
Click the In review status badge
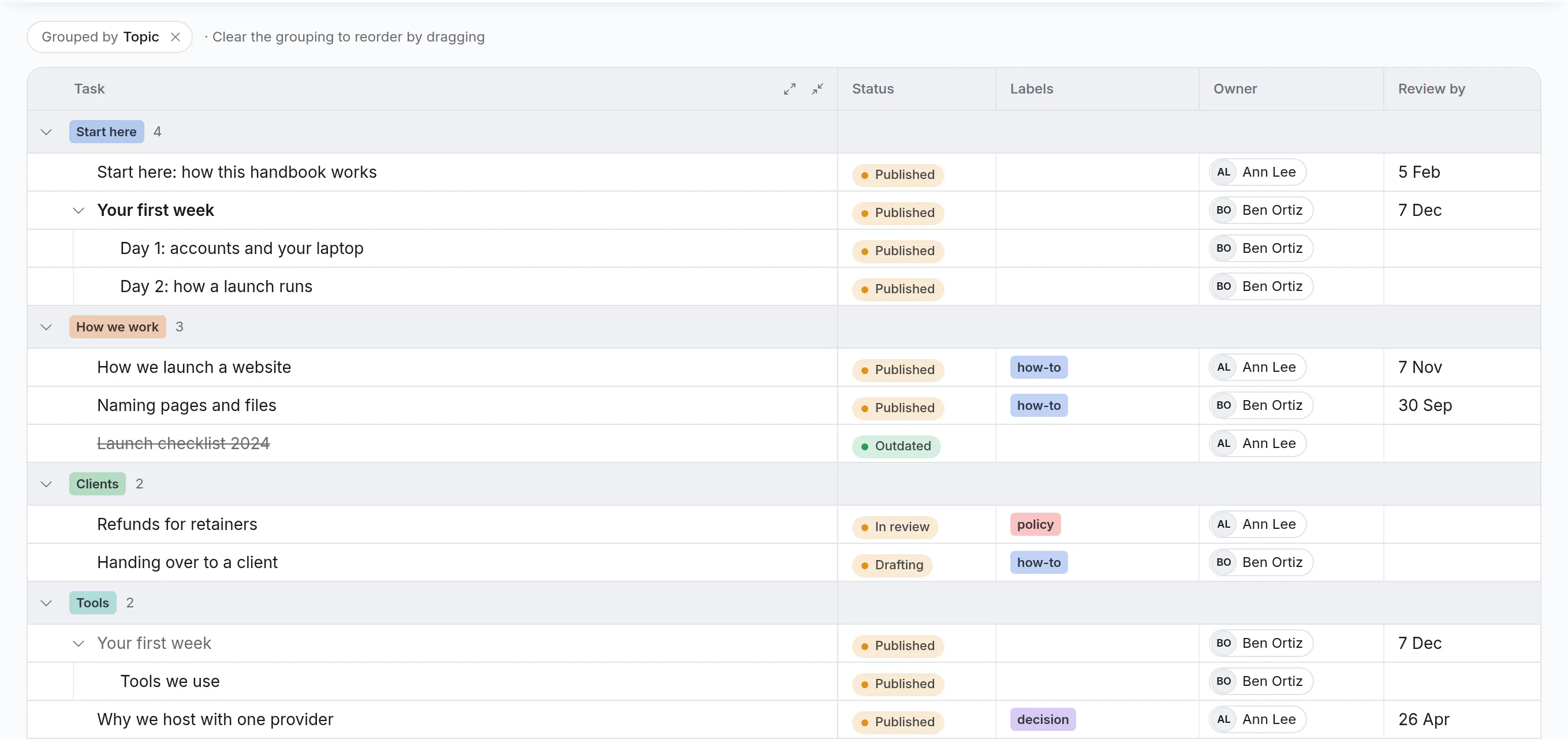[x=895, y=527]
